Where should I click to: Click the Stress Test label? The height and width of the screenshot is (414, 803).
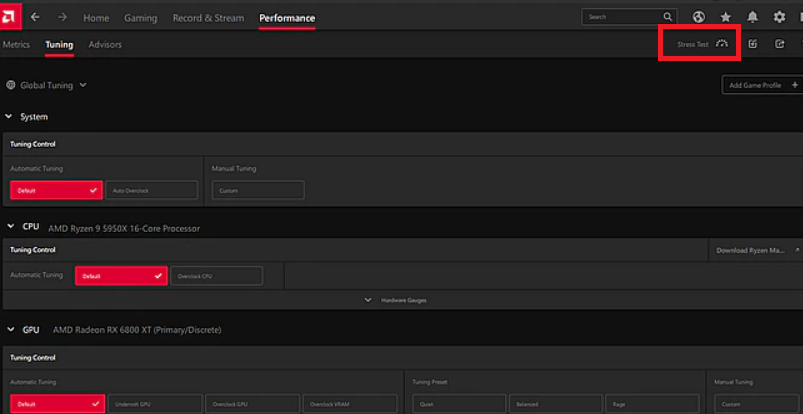(693, 45)
